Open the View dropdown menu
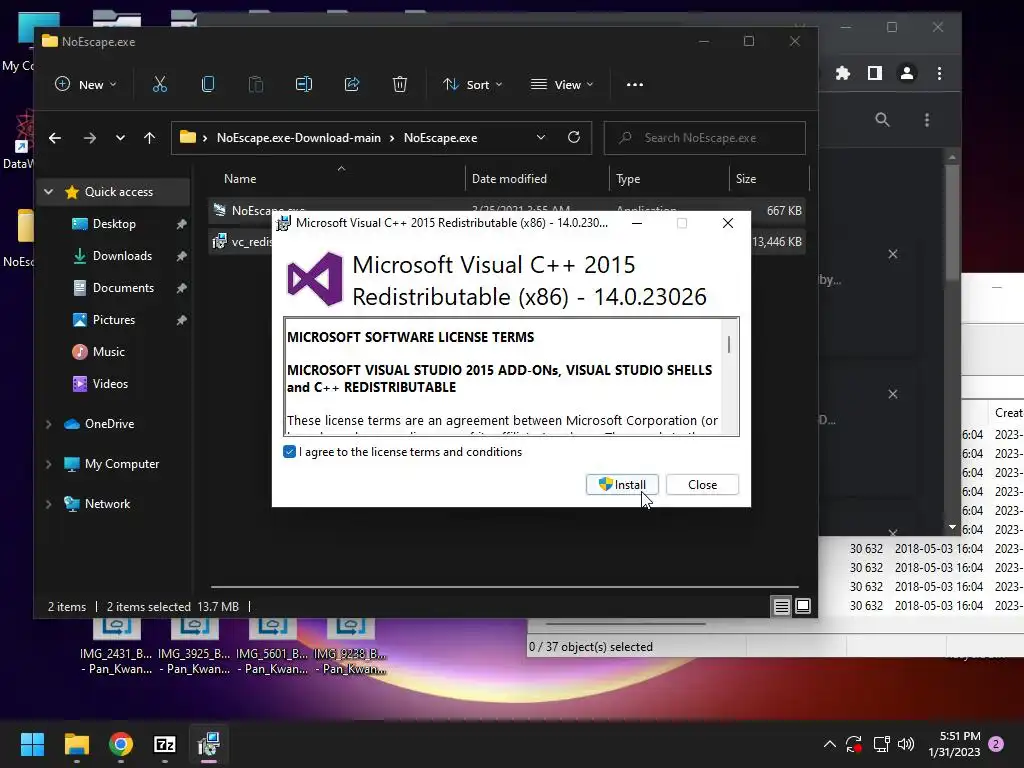The image size is (1024, 768). tap(562, 84)
